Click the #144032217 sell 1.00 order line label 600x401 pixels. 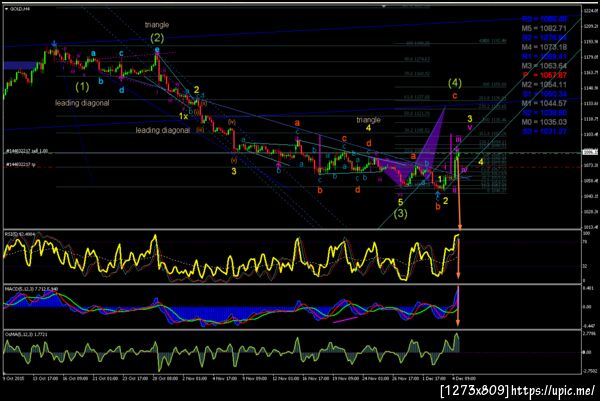pos(27,151)
